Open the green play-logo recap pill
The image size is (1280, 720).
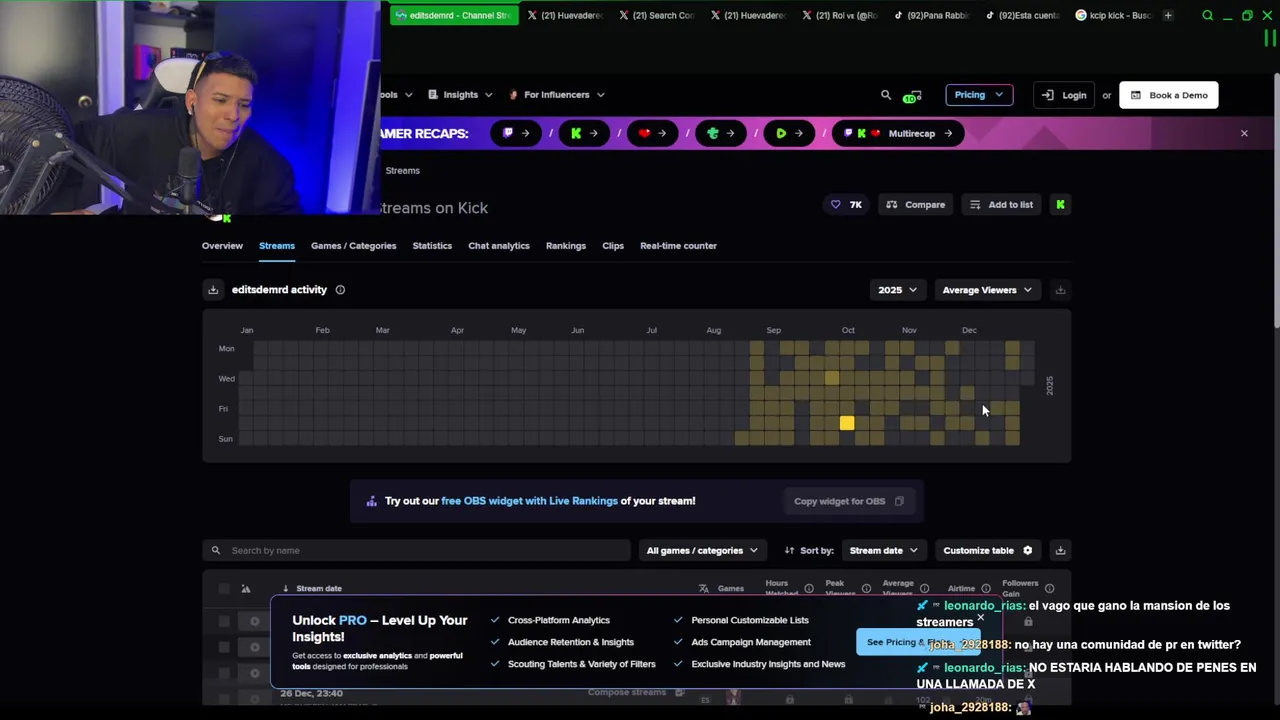click(788, 133)
